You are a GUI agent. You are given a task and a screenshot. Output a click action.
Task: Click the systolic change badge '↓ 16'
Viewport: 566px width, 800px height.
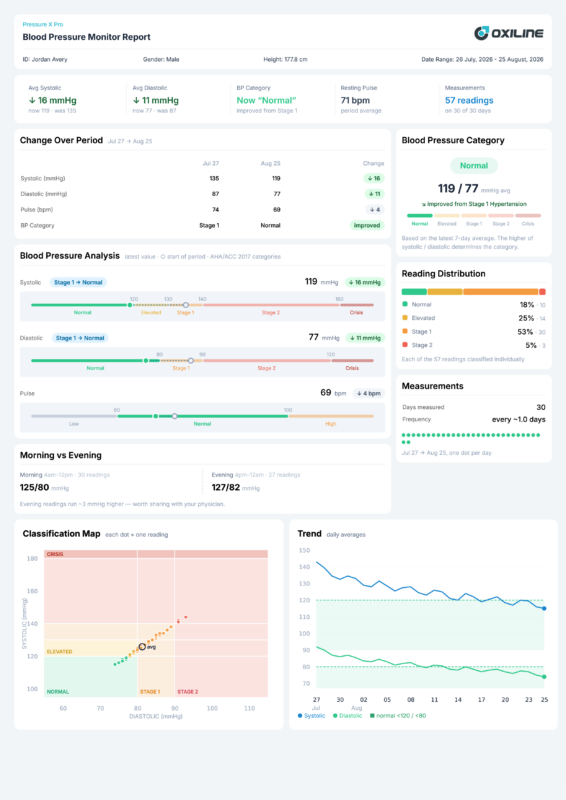click(374, 179)
